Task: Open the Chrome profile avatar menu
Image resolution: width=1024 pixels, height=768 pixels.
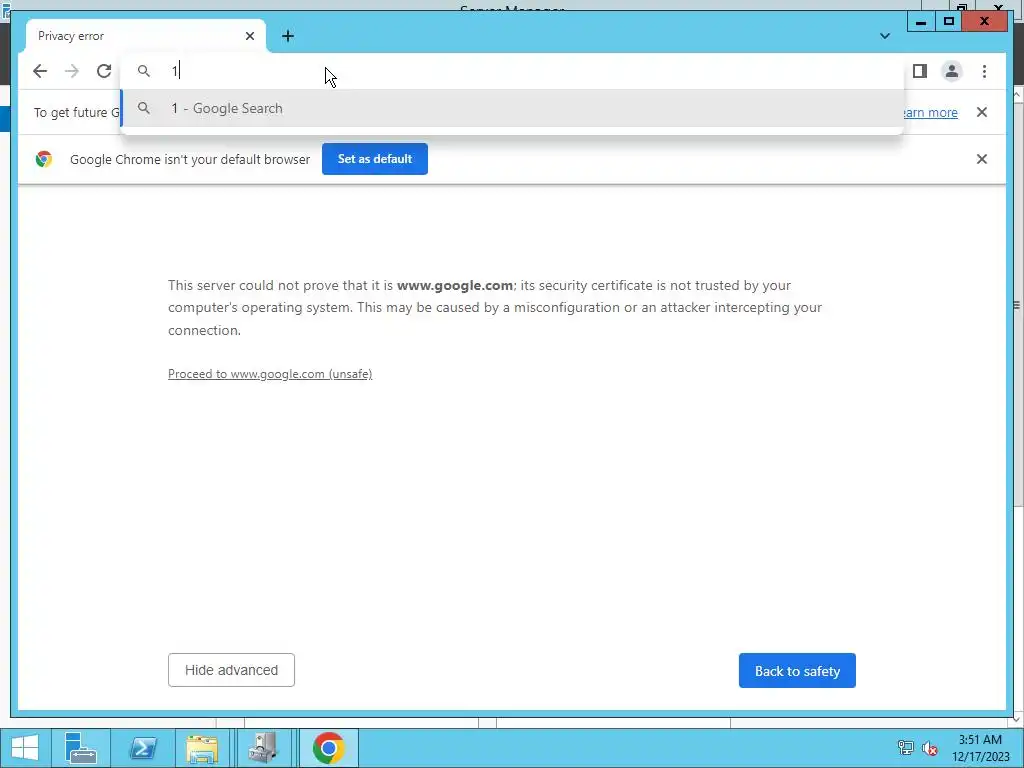Action: (952, 71)
